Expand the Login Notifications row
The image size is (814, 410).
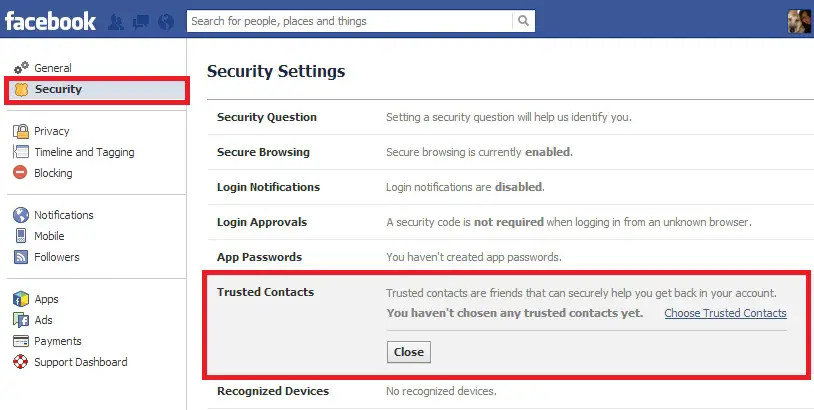(510, 187)
